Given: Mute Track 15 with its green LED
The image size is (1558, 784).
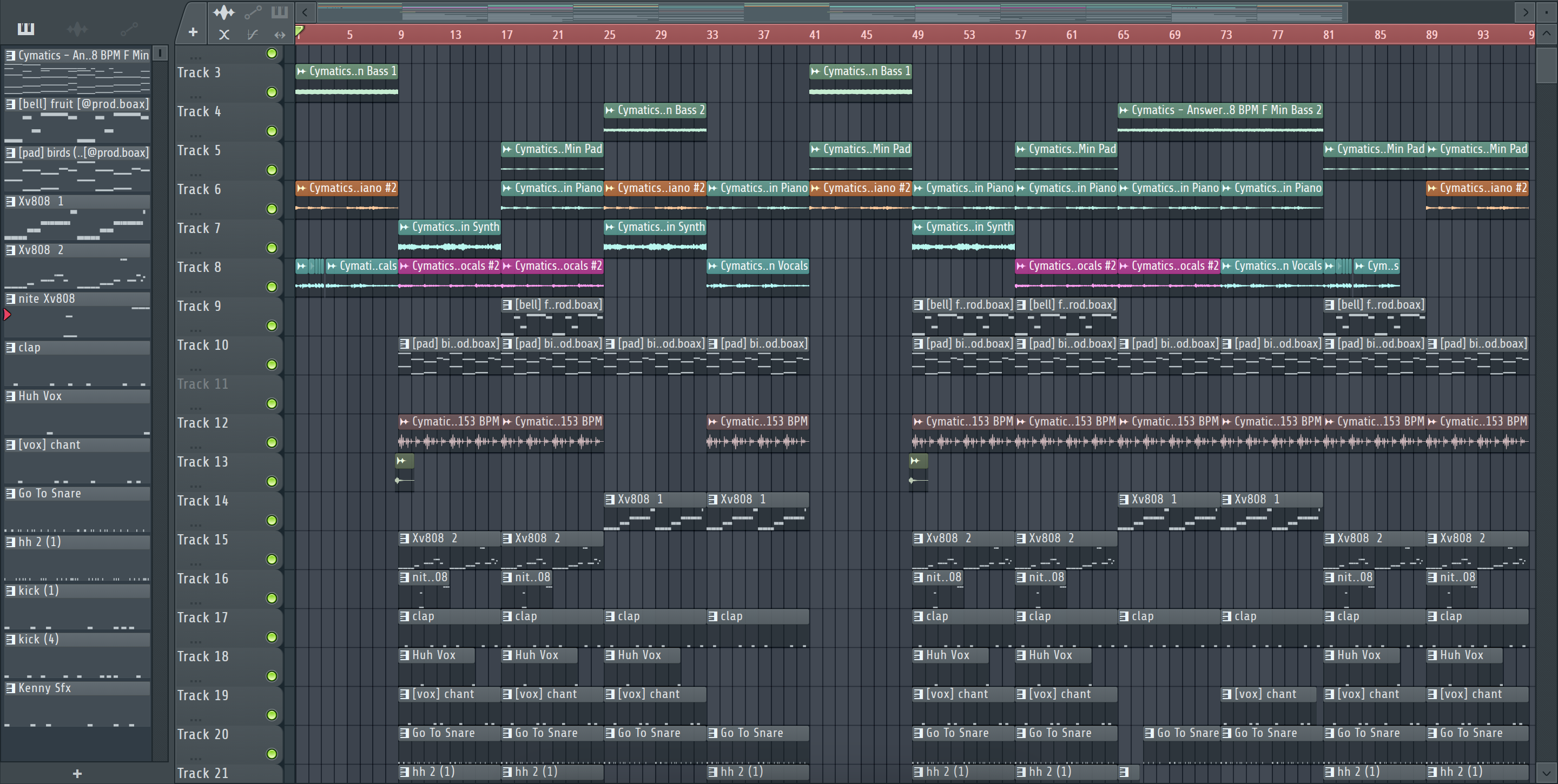Looking at the screenshot, I should [x=272, y=559].
